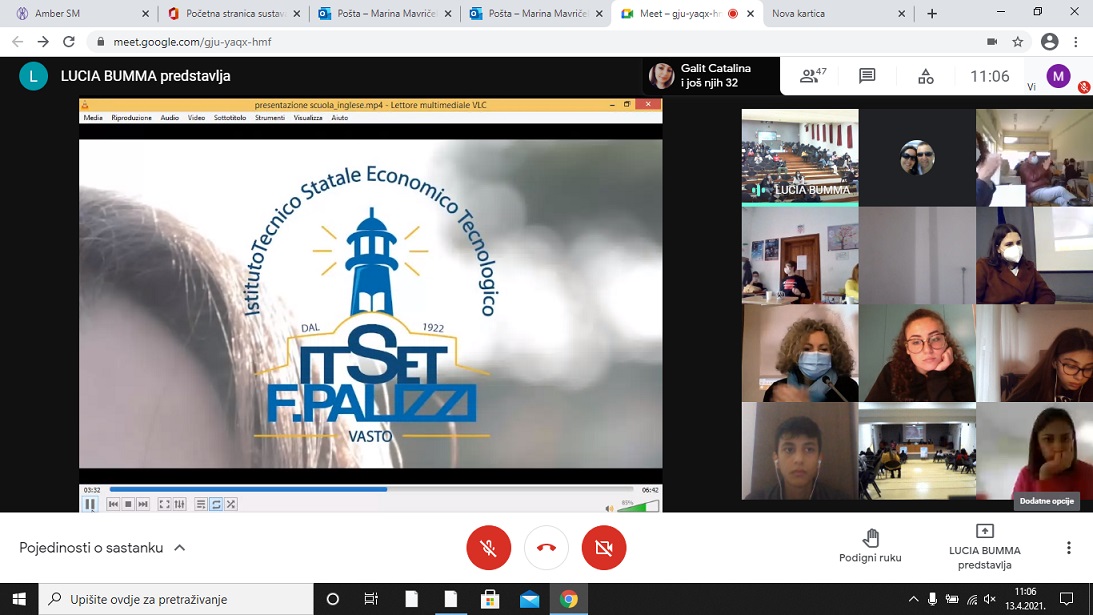Viewport: 1093px width, 615px height.
Task: Open the Activities shapes icon
Action: 926,76
